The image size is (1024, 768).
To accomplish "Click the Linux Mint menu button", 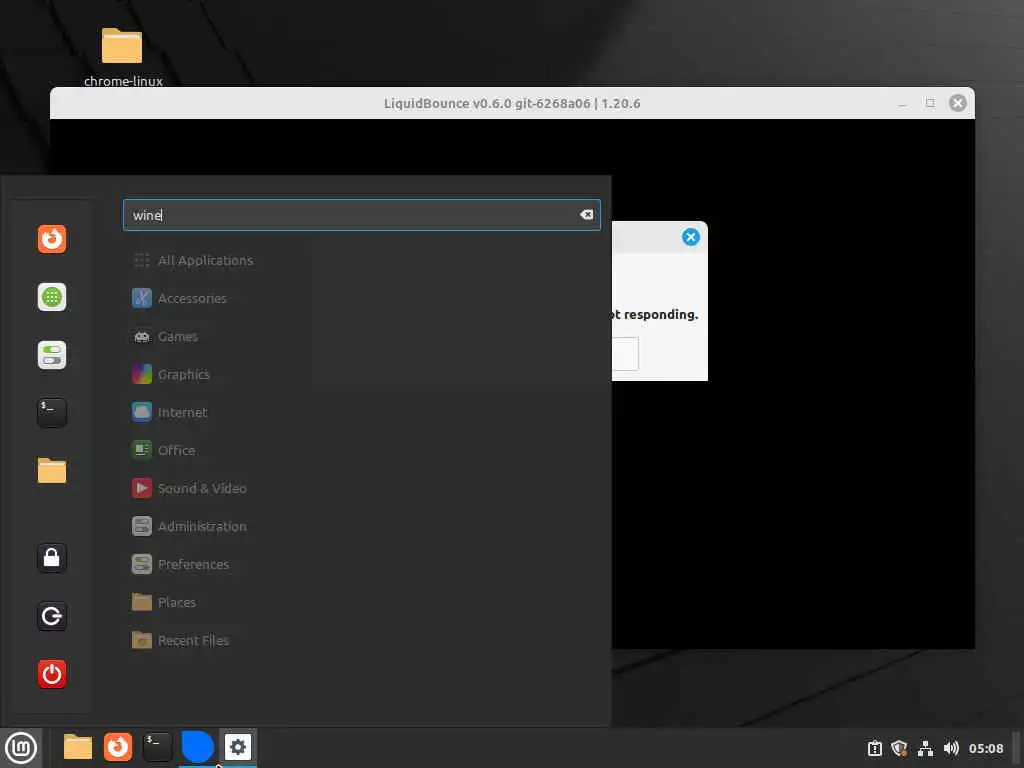I will (21, 748).
